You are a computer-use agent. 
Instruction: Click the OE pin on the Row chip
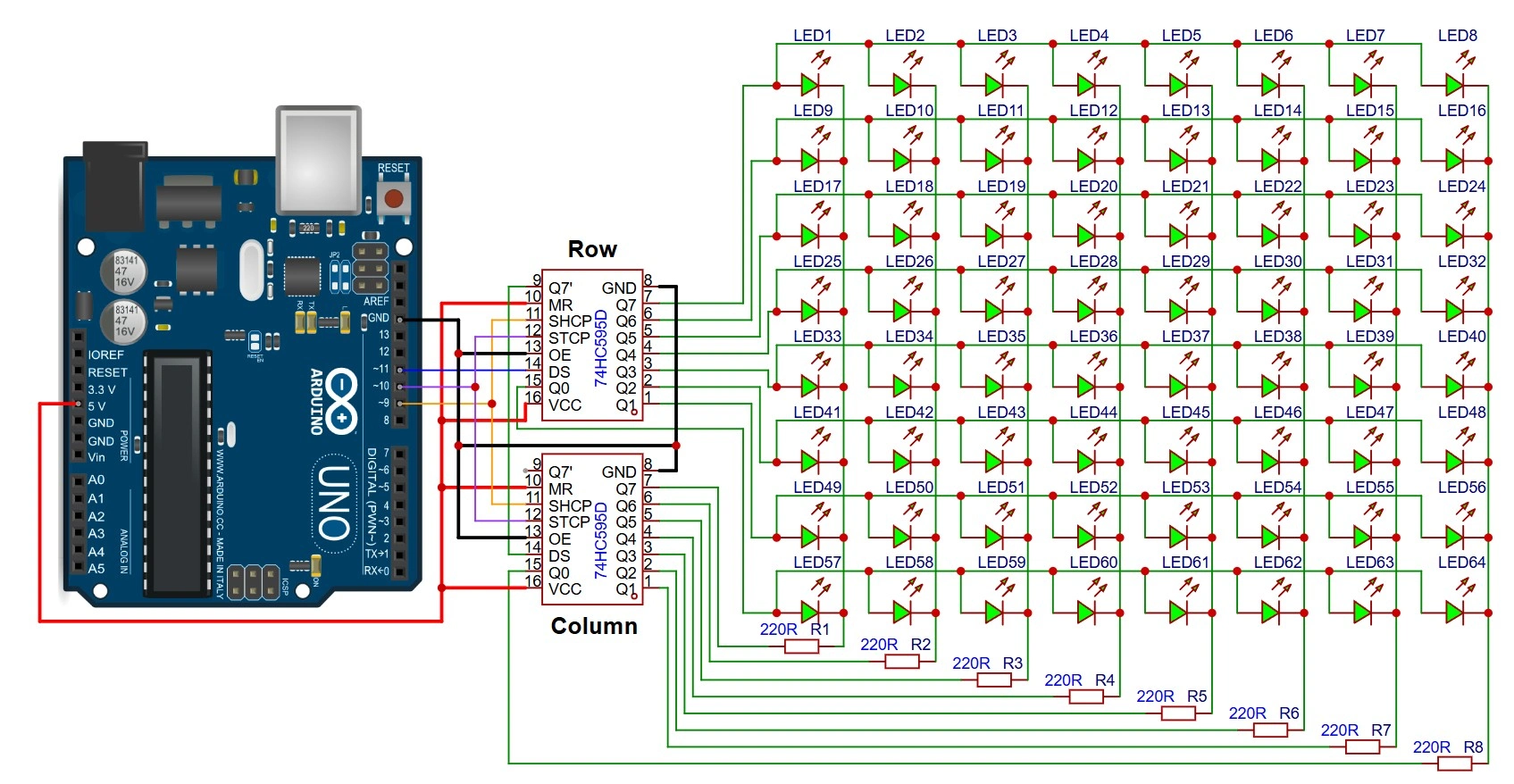click(559, 355)
